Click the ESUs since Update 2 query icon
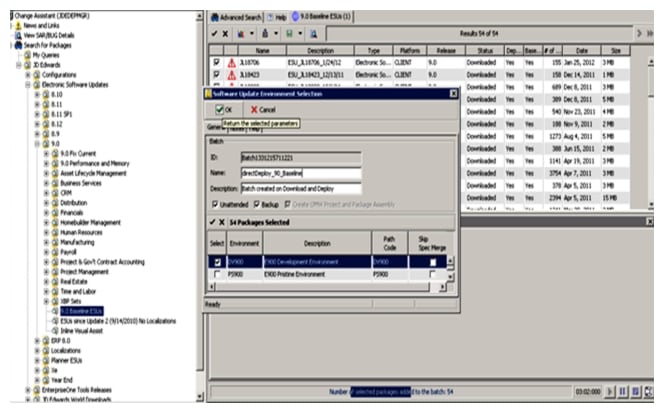 tap(55, 321)
